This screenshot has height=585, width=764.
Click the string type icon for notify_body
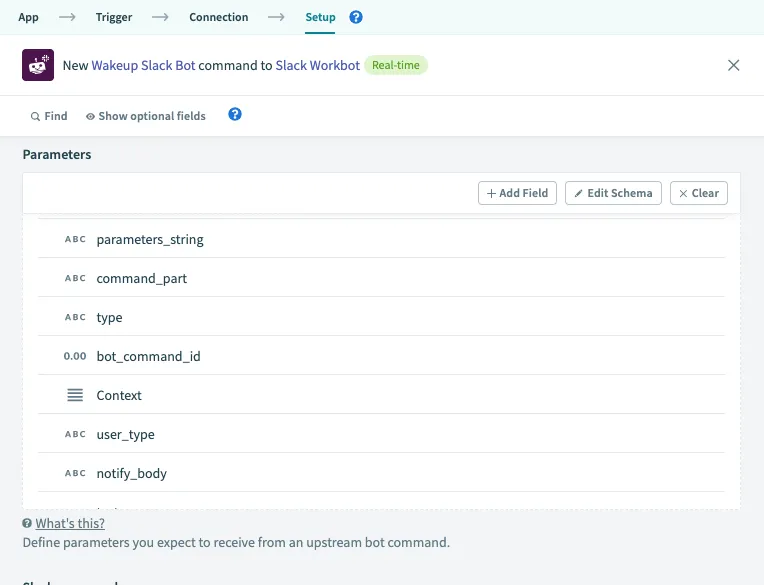[x=75, y=474]
